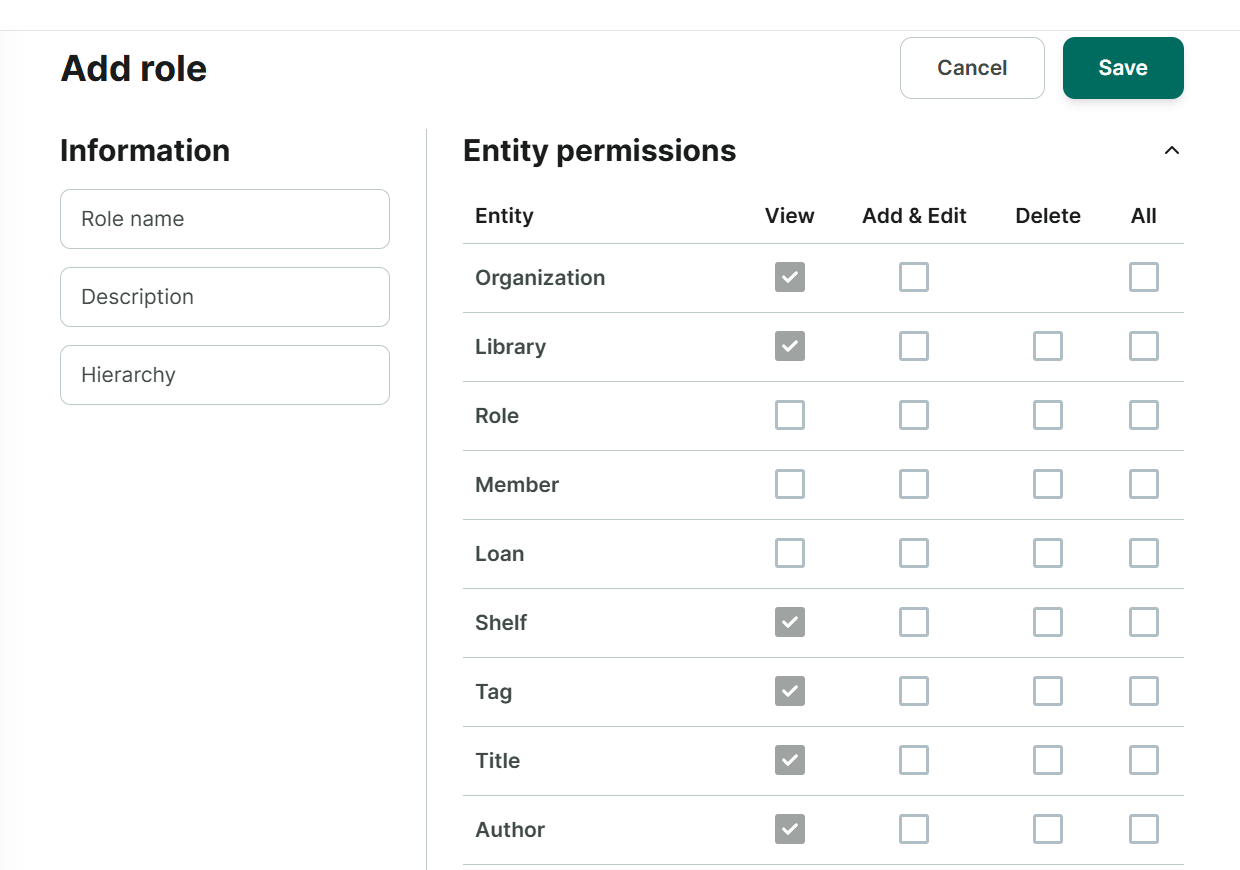Open the Hierarchy field
1240x870 pixels.
point(225,375)
